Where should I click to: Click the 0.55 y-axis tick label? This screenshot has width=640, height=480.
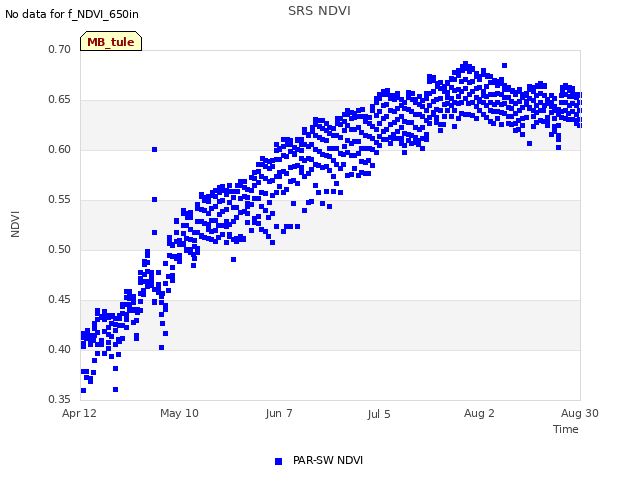(x=59, y=200)
